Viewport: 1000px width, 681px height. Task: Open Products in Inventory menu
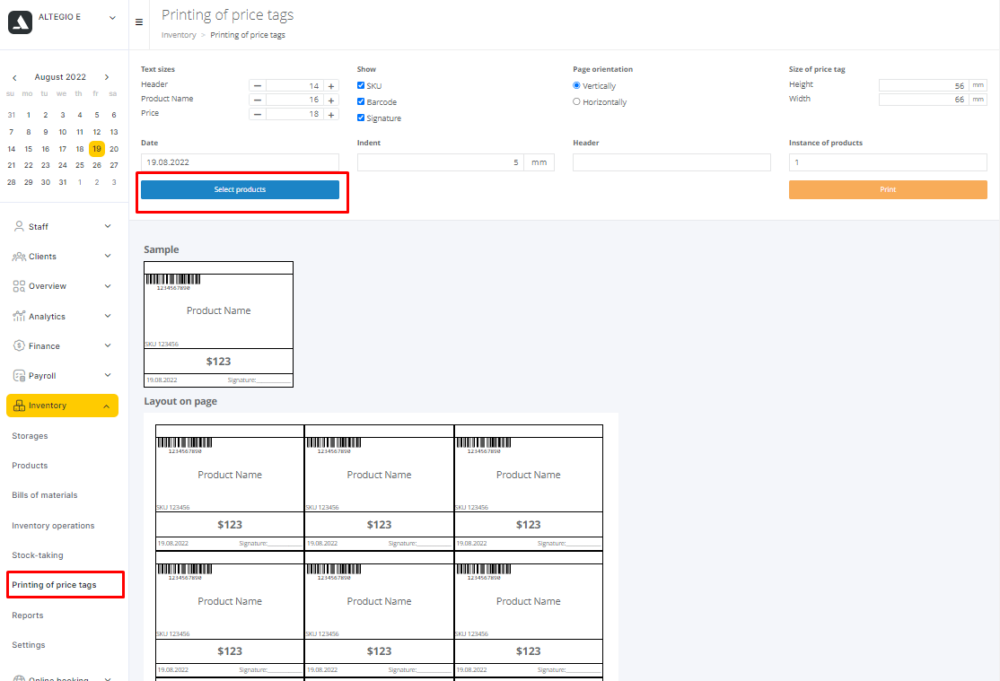coord(30,465)
